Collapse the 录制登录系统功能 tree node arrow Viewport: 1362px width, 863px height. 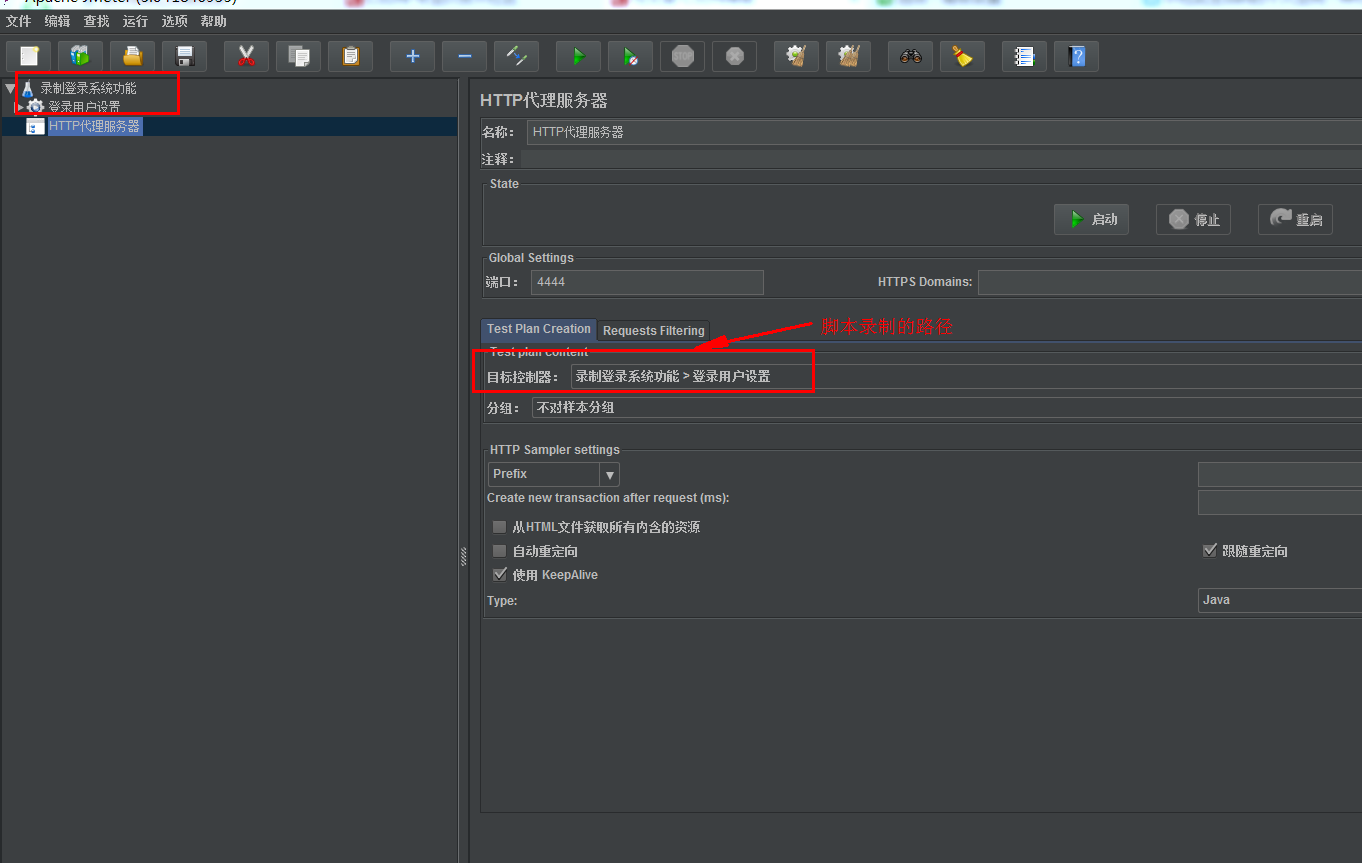[10, 88]
